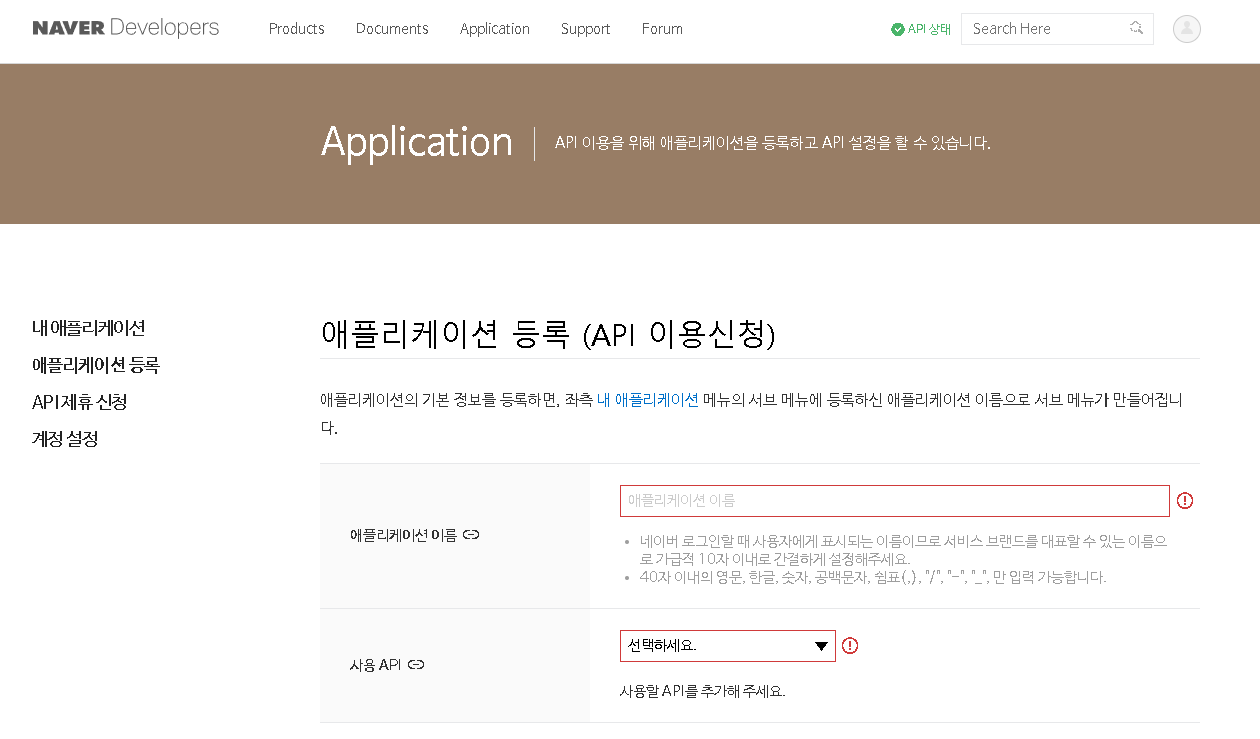Click the error icon next to application name field
Screen dimensions: 1260x739
click(1185, 501)
